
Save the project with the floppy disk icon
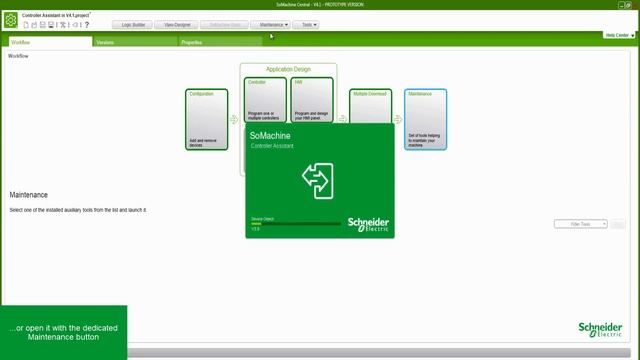pos(42,25)
